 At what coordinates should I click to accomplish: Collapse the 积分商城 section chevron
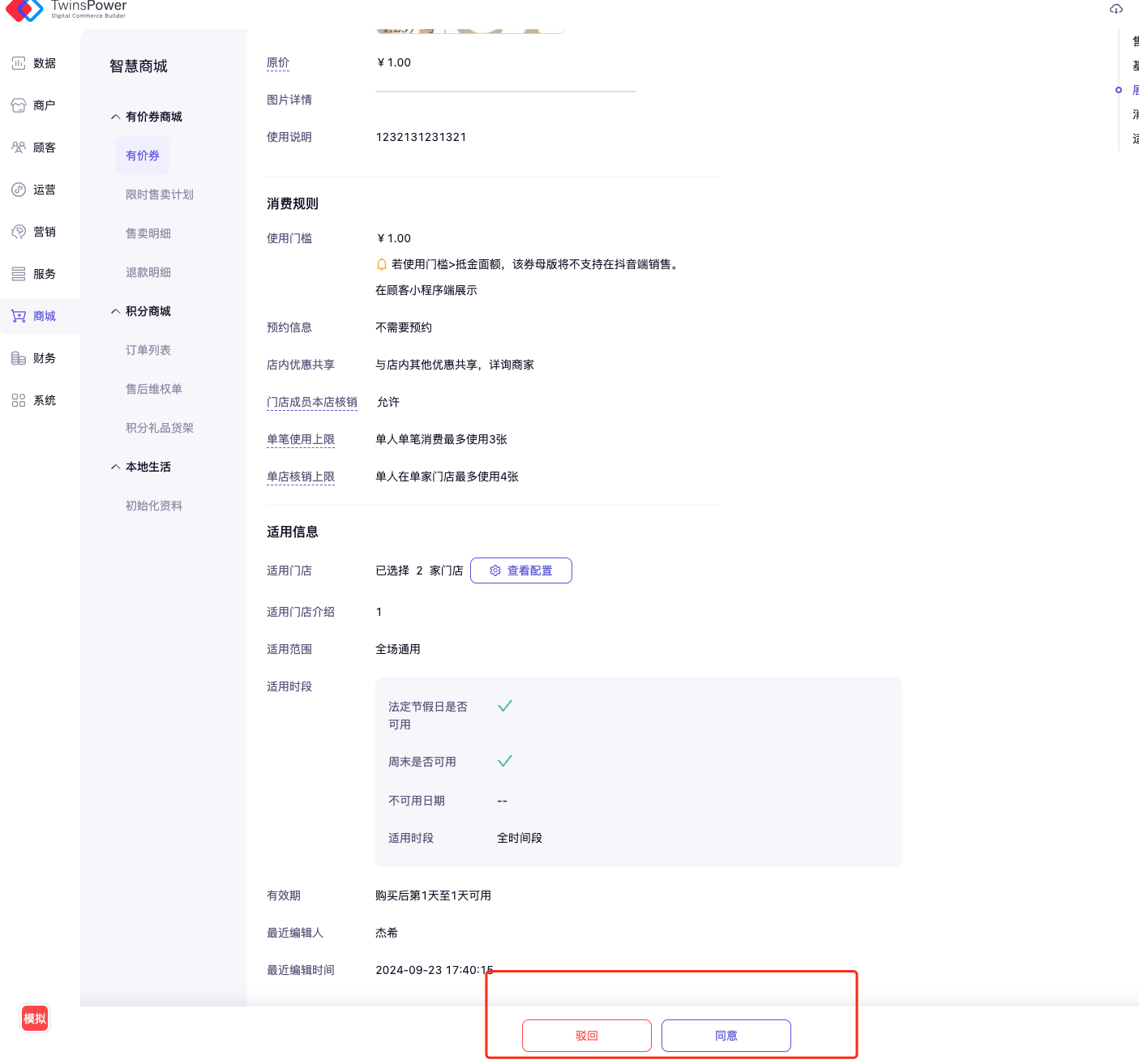point(115,311)
